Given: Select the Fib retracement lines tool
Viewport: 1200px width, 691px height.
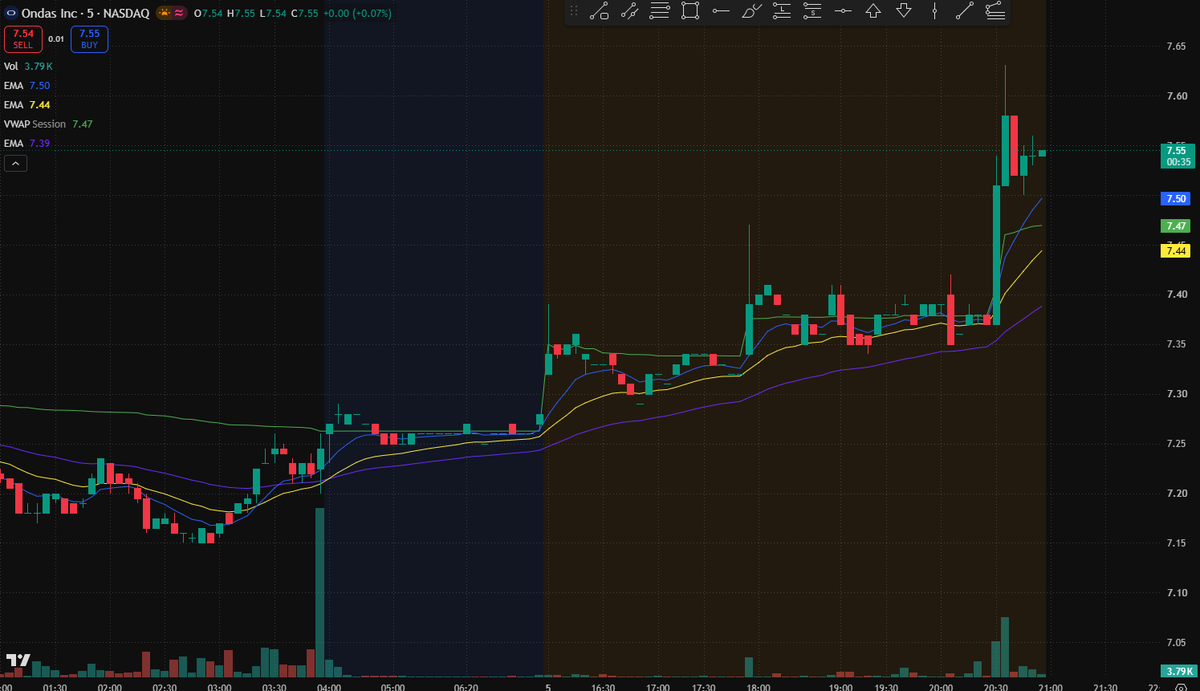Looking at the screenshot, I should [x=660, y=12].
